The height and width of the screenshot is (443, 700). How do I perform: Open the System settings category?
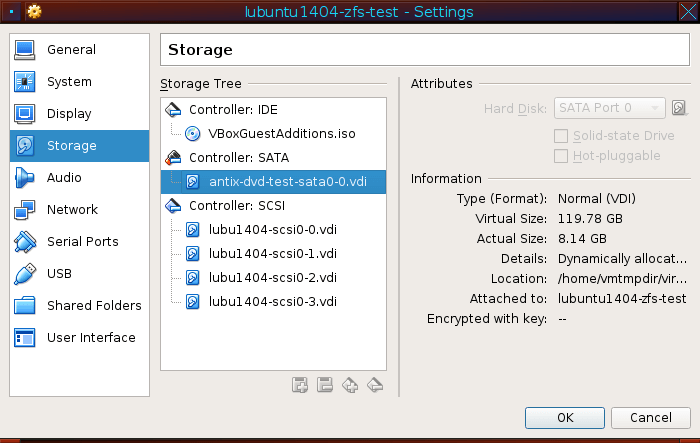(79, 82)
